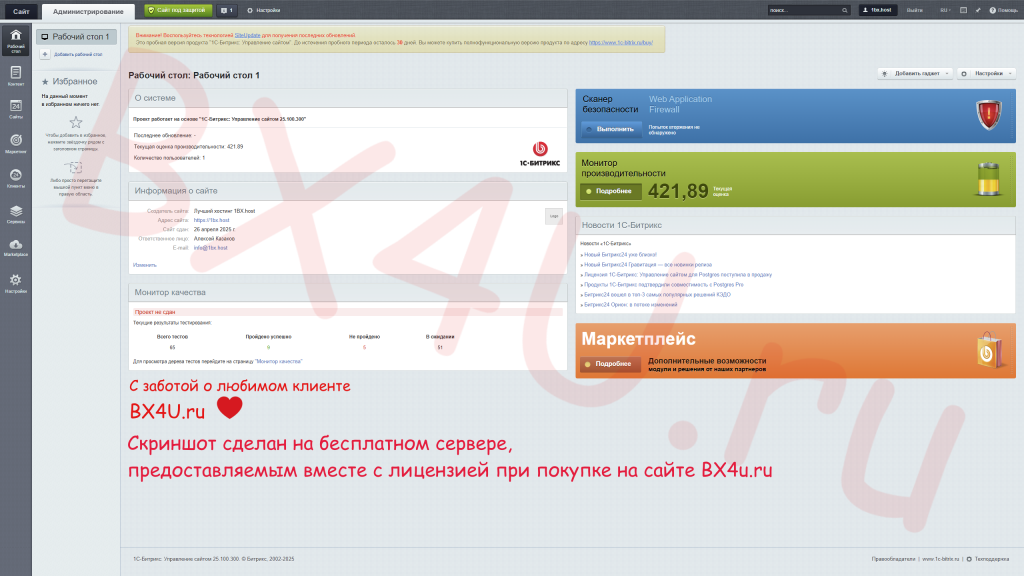The height and width of the screenshot is (576, 1024).
Task: Open the Рабочий стол sidebar section
Action: click(16, 40)
